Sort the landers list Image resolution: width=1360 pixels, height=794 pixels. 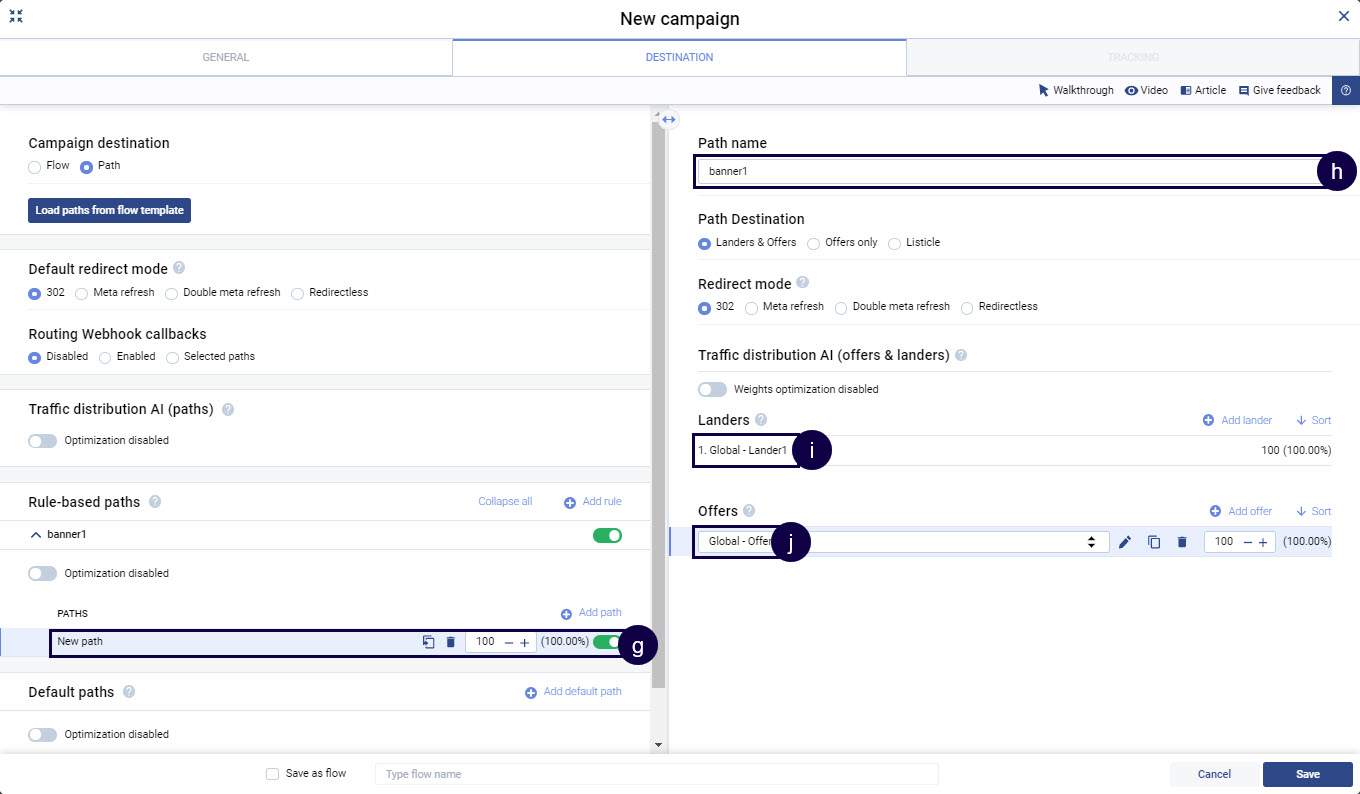click(x=1313, y=421)
